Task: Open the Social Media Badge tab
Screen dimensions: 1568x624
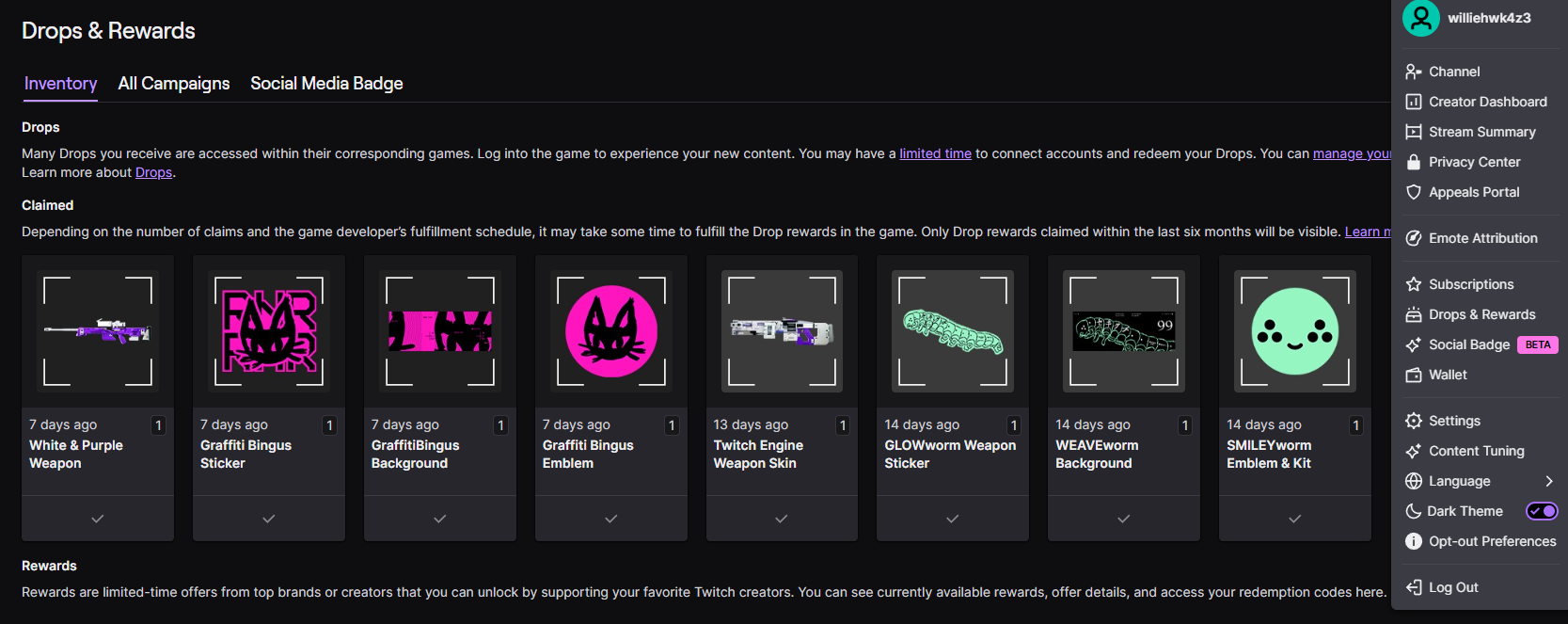Action: (326, 84)
